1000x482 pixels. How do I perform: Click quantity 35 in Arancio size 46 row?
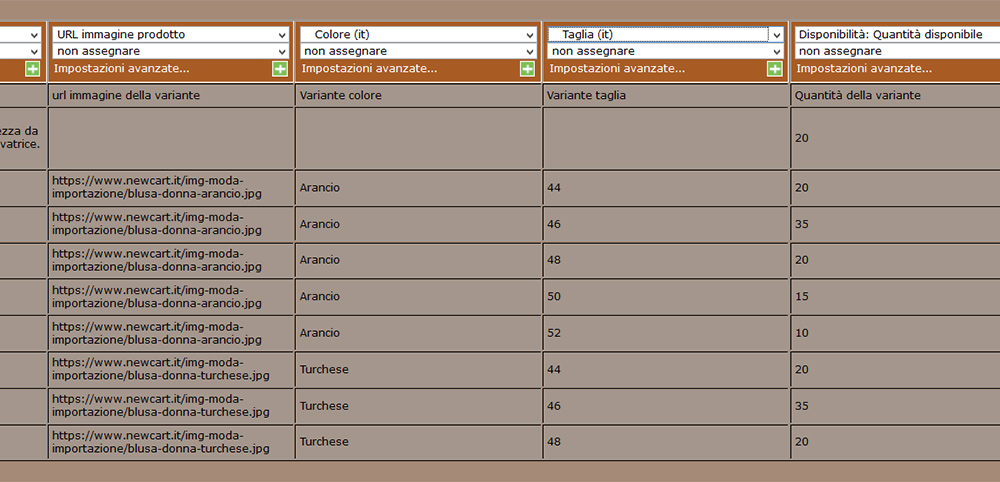pyautogui.click(x=802, y=224)
